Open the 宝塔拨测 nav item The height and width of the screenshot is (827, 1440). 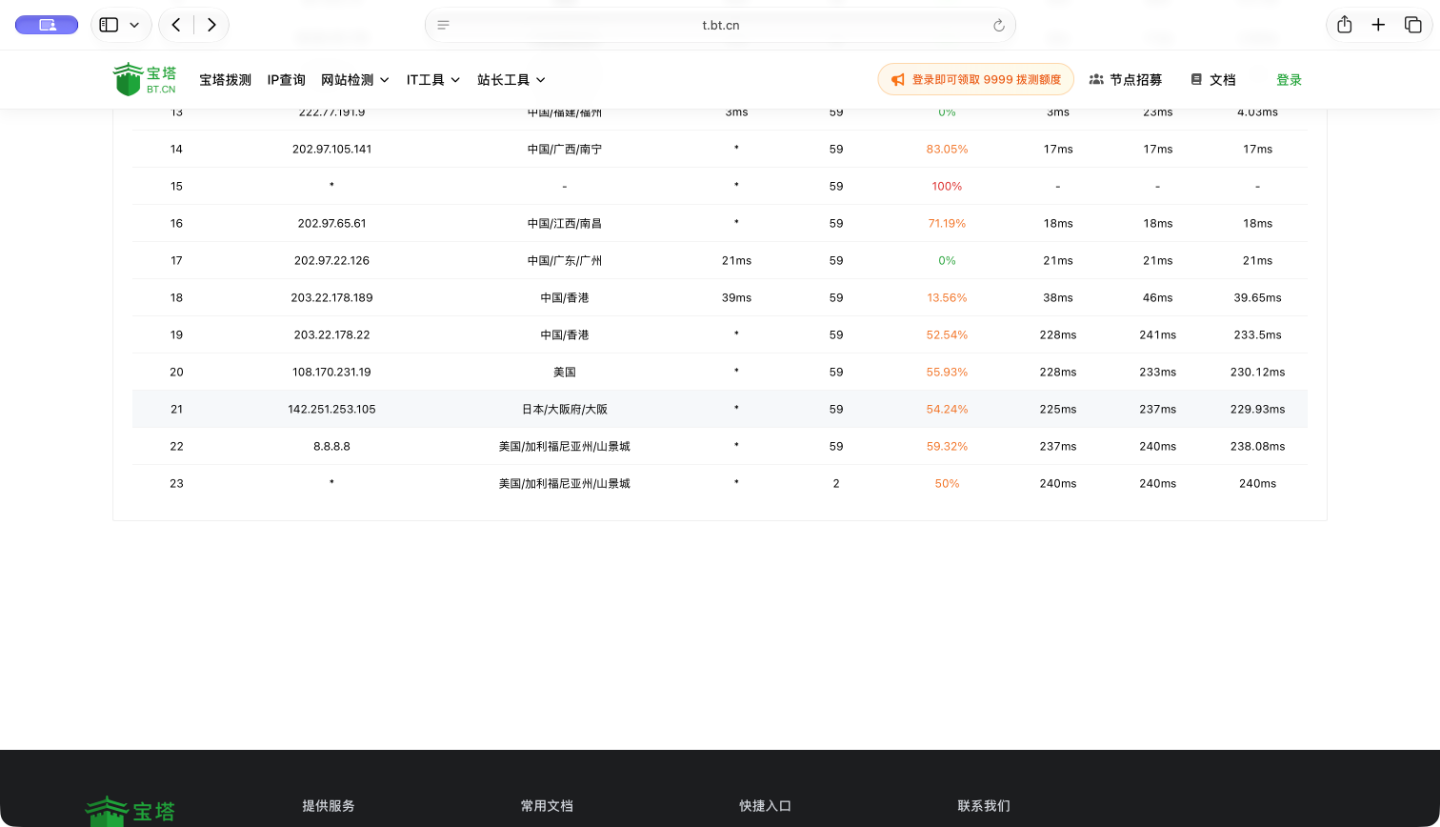225,80
